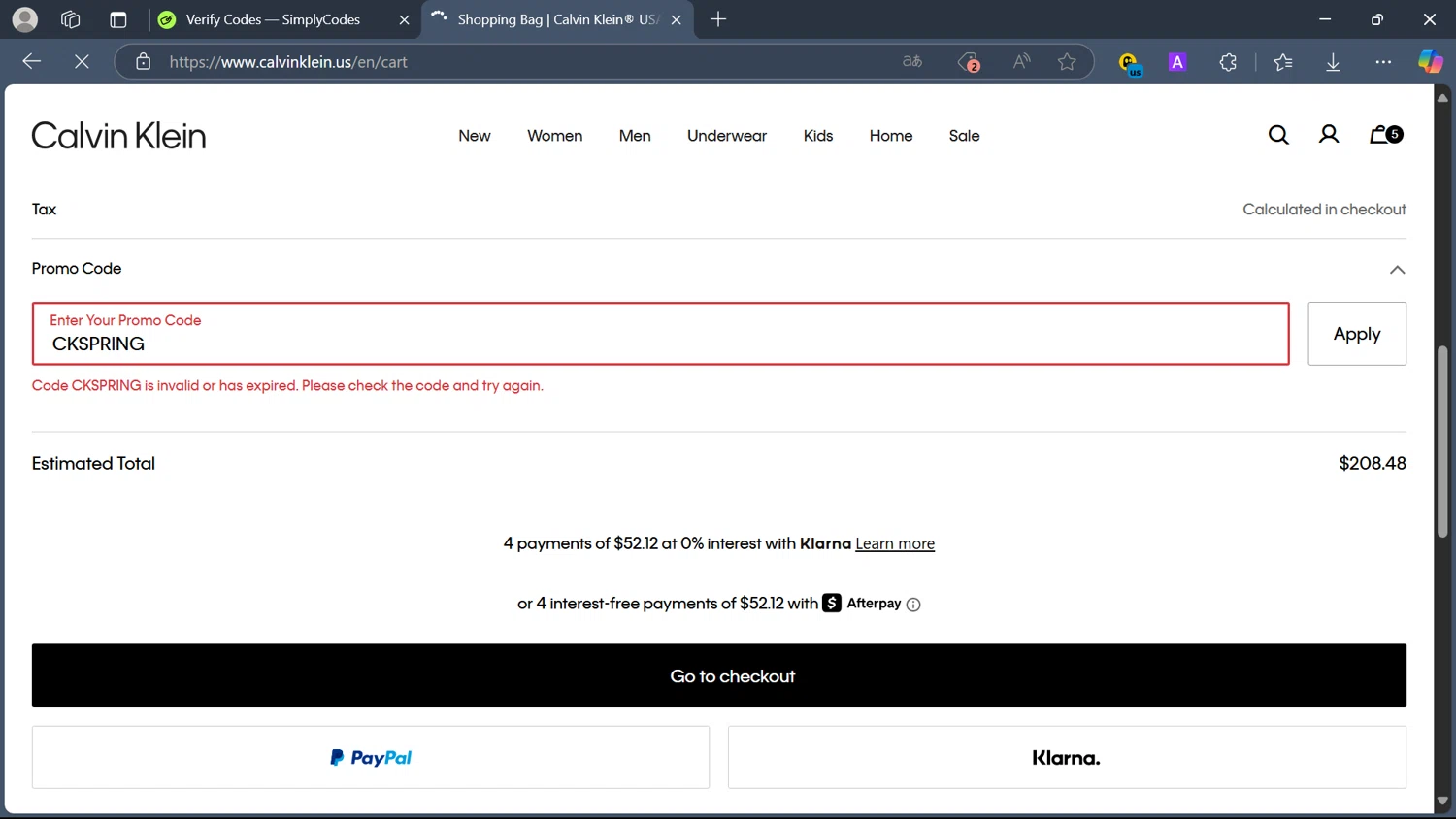The height and width of the screenshot is (819, 1456).
Task: Go back with the browser back arrow
Action: 32,61
